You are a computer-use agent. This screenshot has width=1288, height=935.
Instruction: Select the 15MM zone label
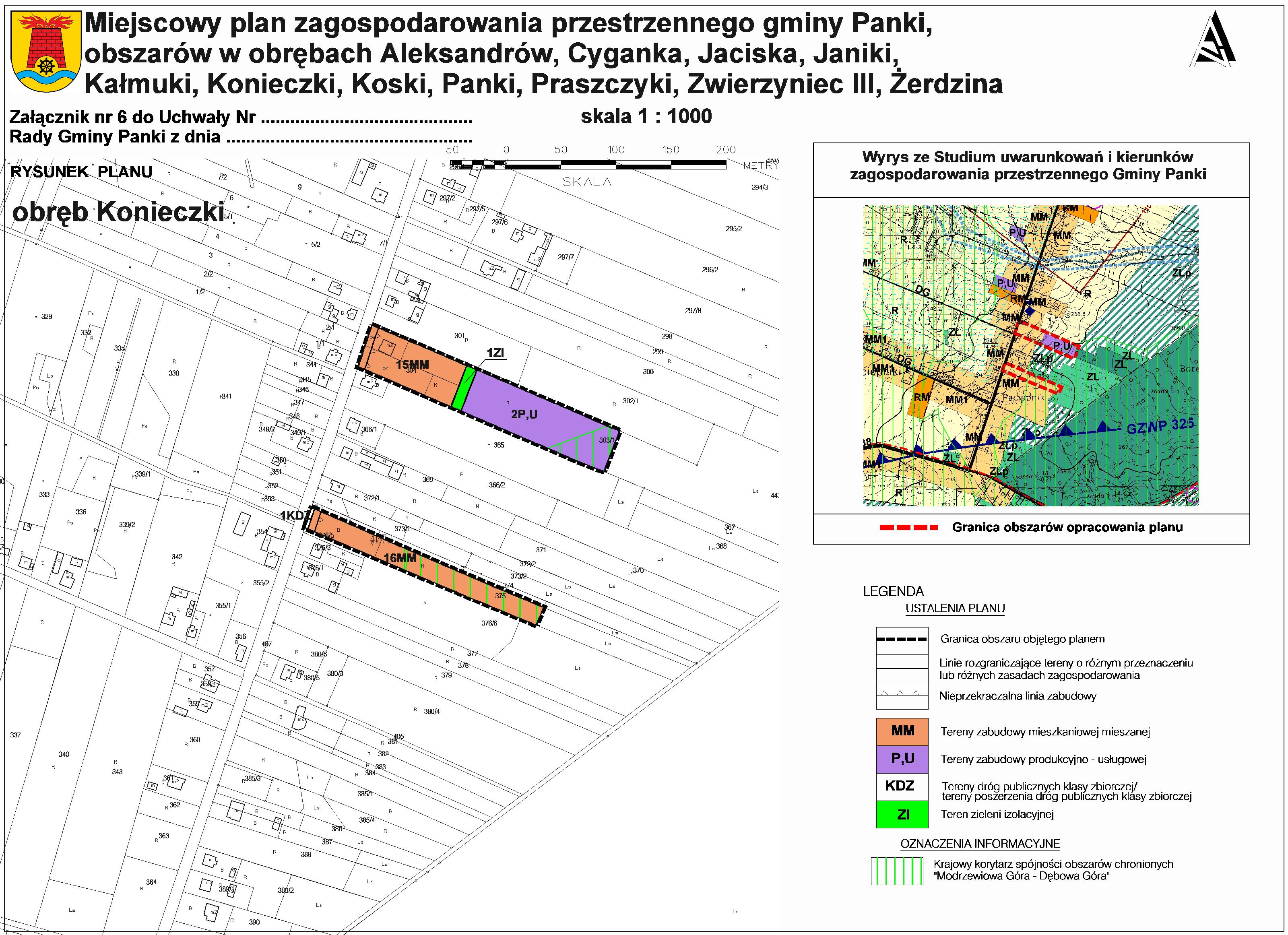[412, 365]
